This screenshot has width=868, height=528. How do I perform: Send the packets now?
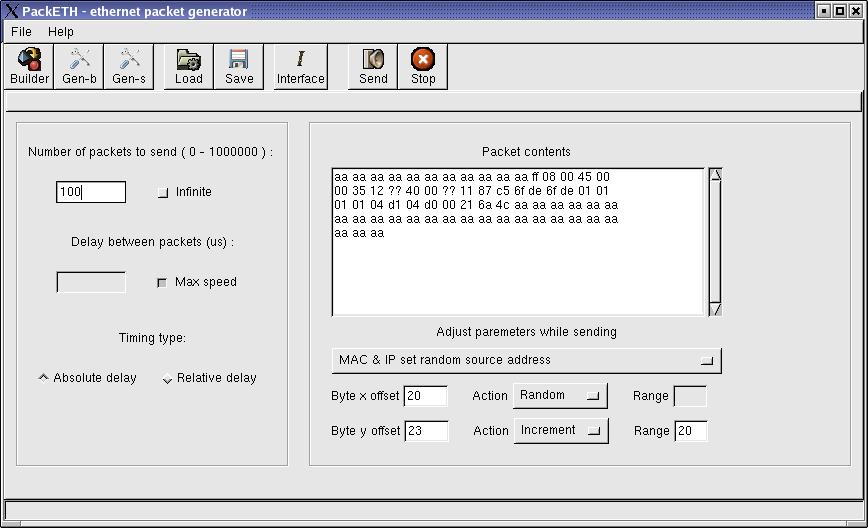[373, 66]
